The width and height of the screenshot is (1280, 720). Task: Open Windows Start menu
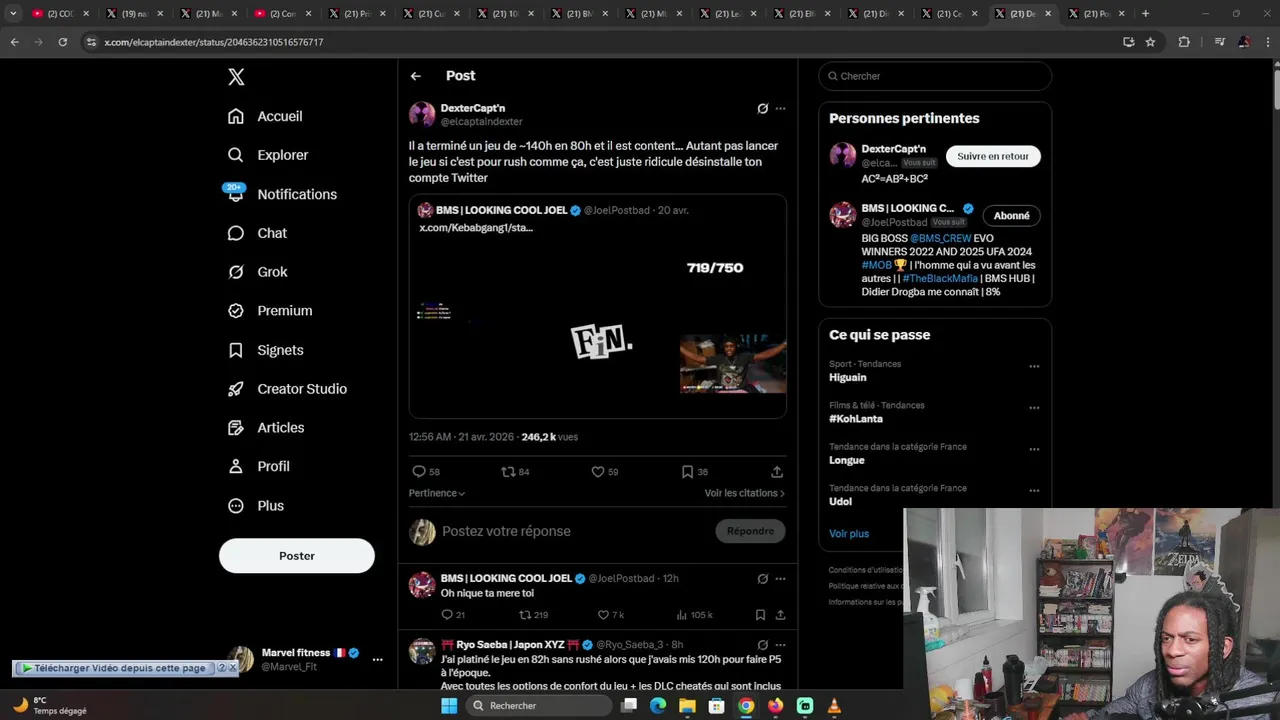(449, 706)
